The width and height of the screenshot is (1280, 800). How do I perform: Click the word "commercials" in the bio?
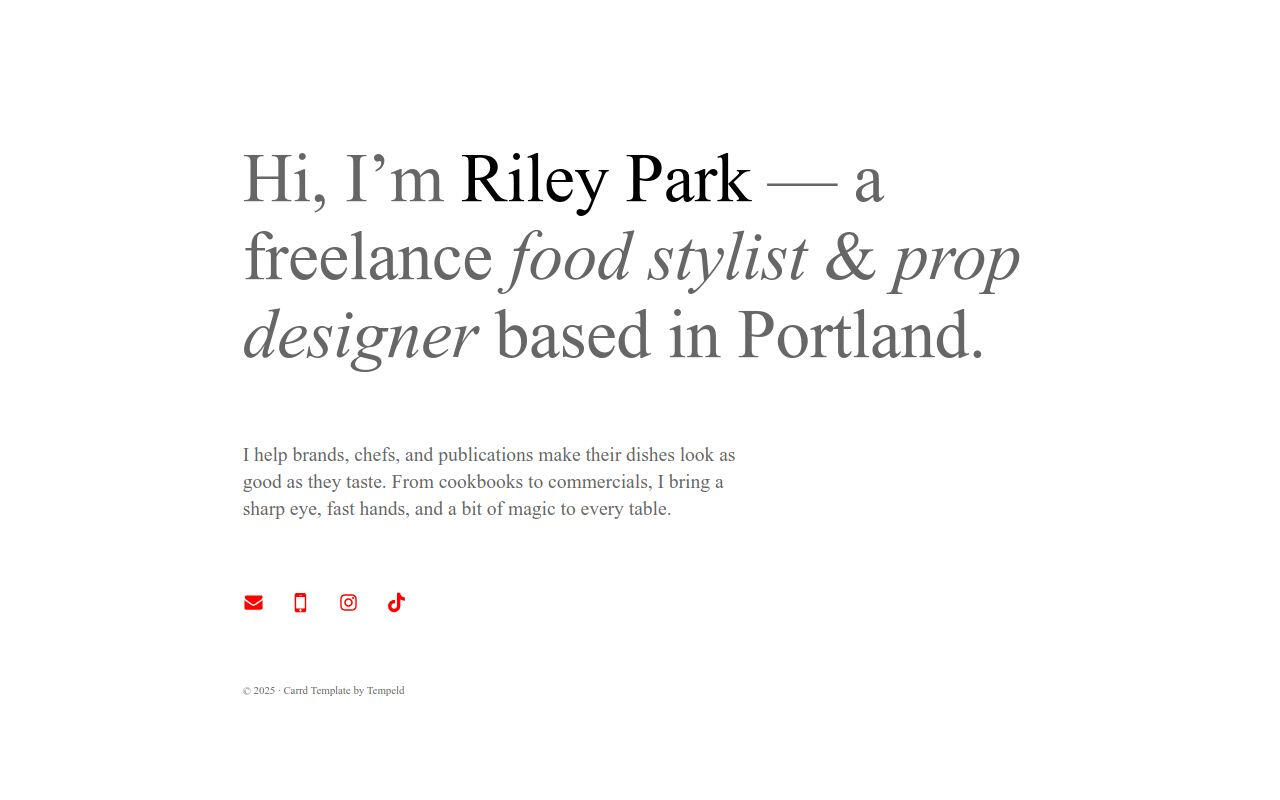[x=598, y=482]
